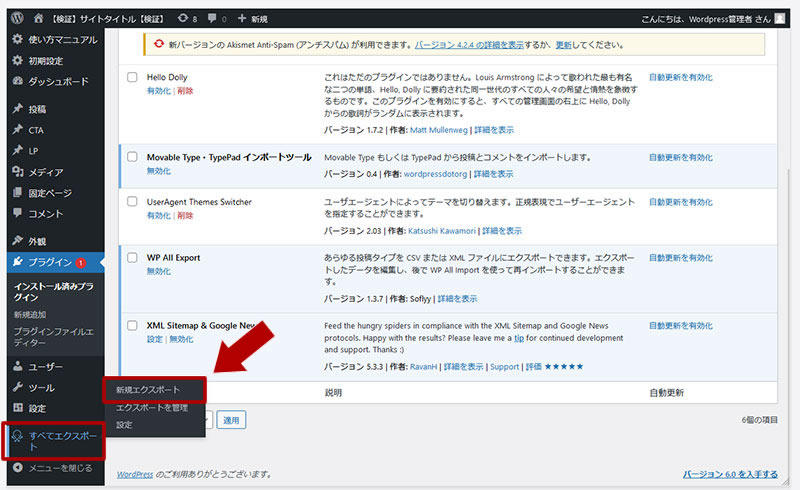
Task: Click the 適用 apply button
Action: pyautogui.click(x=231, y=420)
